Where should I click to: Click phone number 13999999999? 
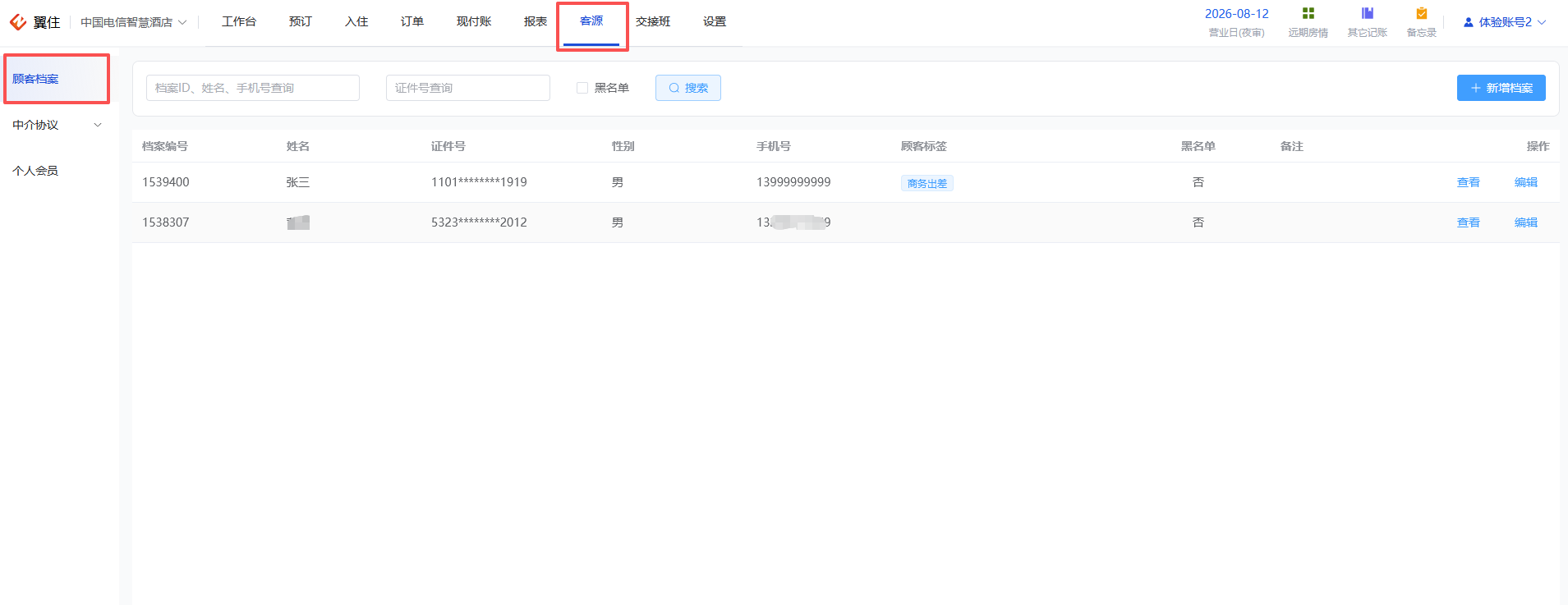[793, 182]
